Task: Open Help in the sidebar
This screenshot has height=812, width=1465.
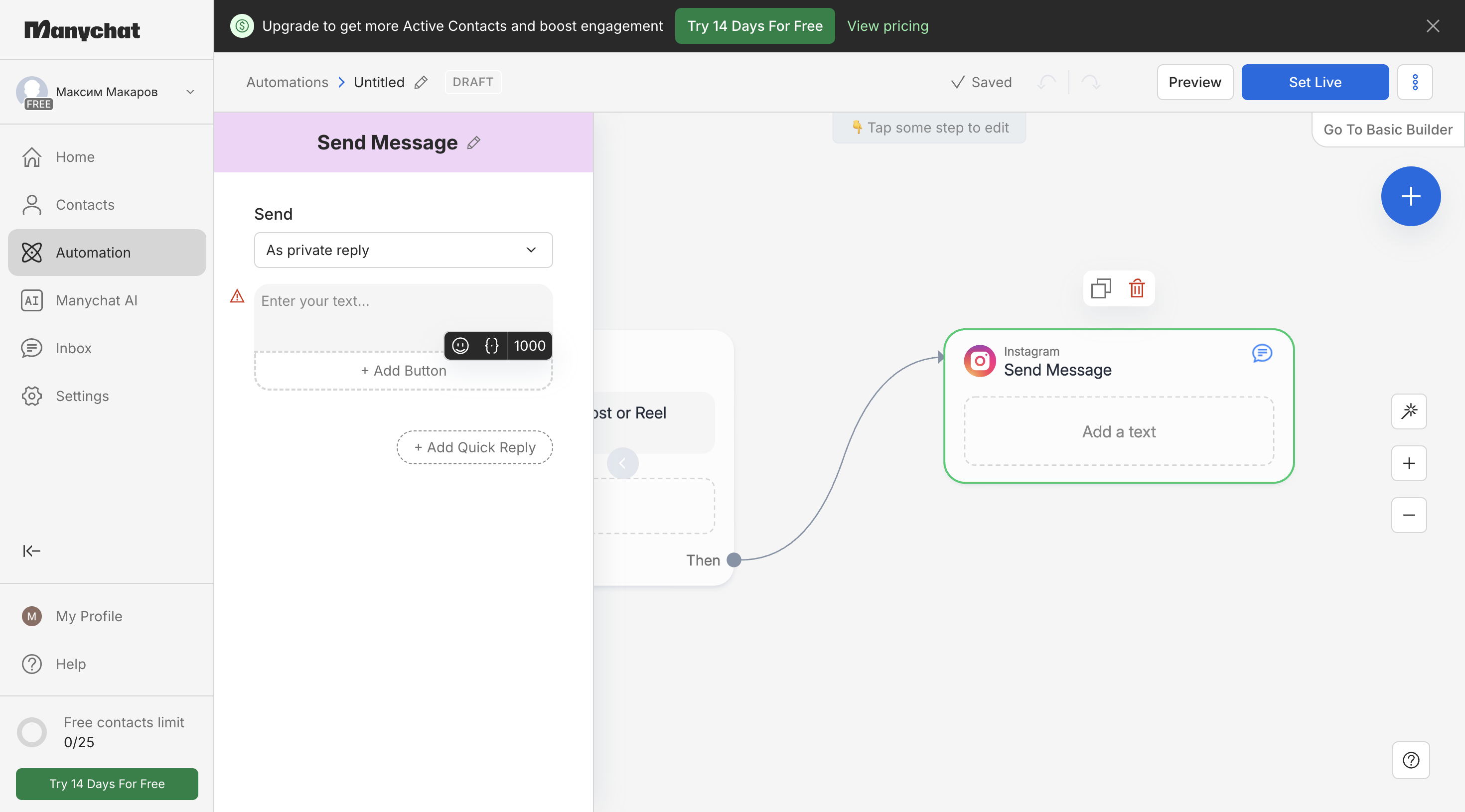Action: point(107,664)
